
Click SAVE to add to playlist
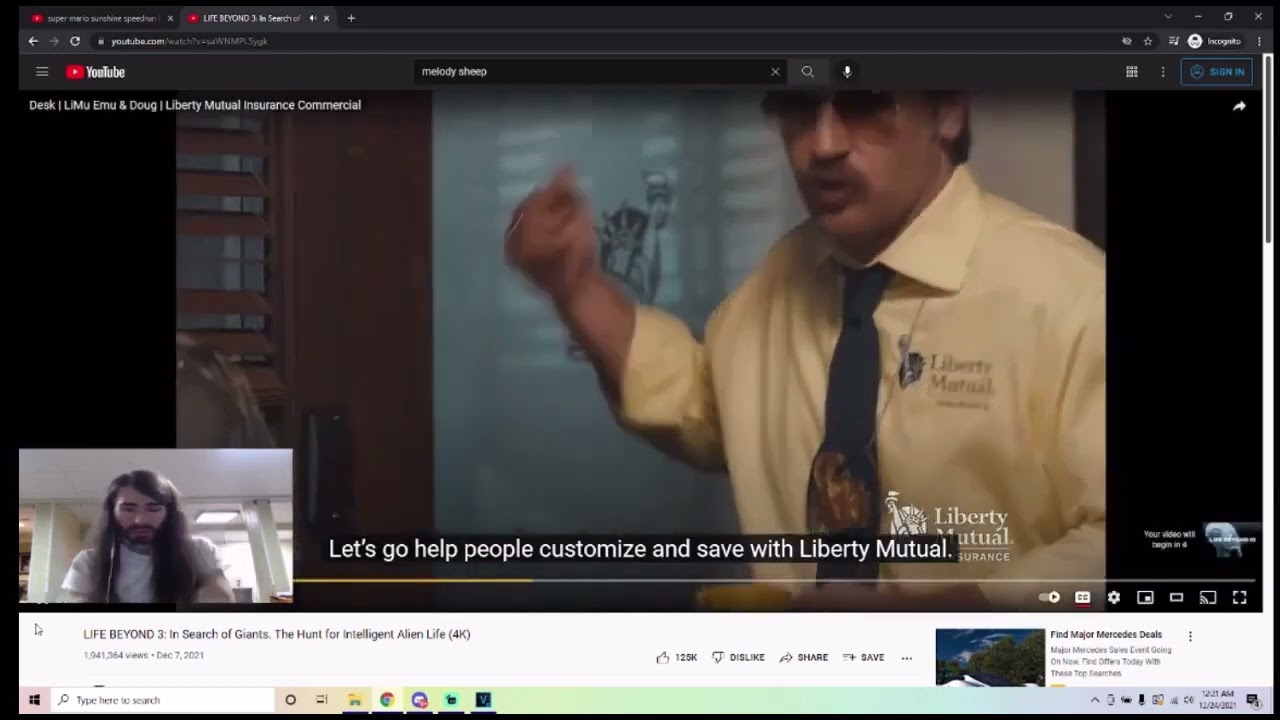click(863, 657)
